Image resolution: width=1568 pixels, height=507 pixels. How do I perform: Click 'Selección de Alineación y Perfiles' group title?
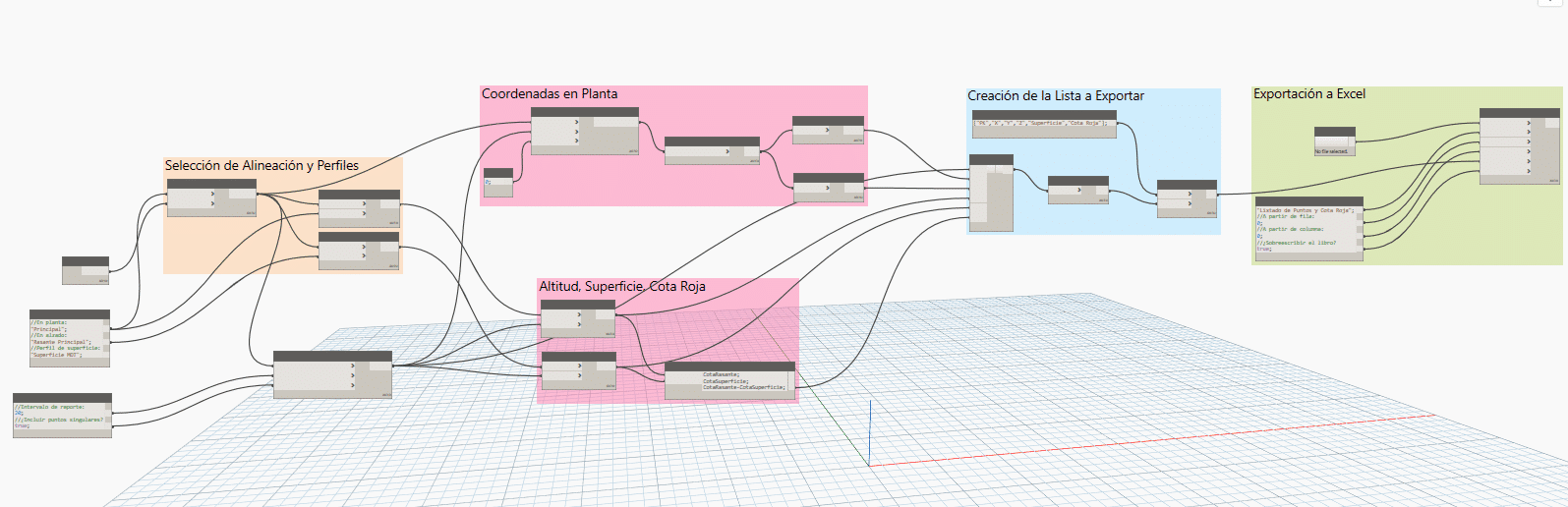coord(261,166)
